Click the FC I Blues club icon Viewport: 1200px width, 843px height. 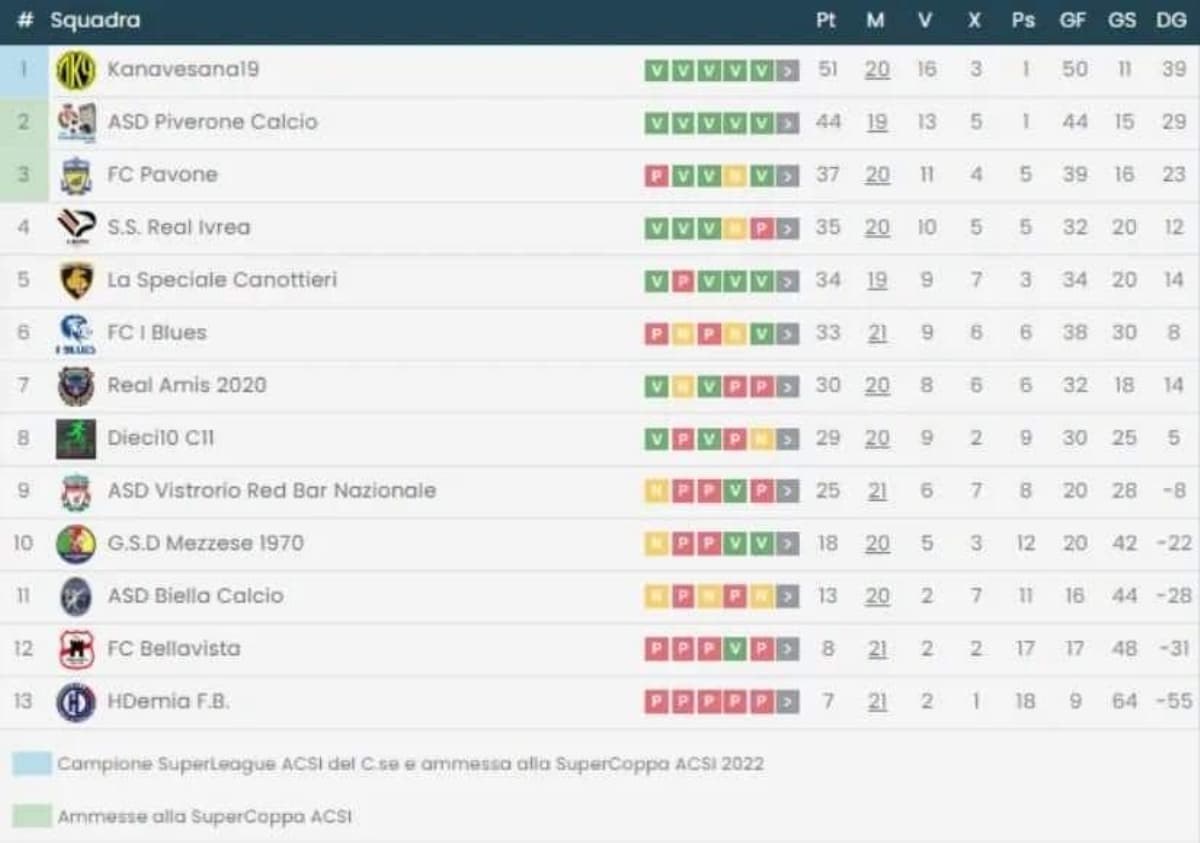[x=76, y=332]
